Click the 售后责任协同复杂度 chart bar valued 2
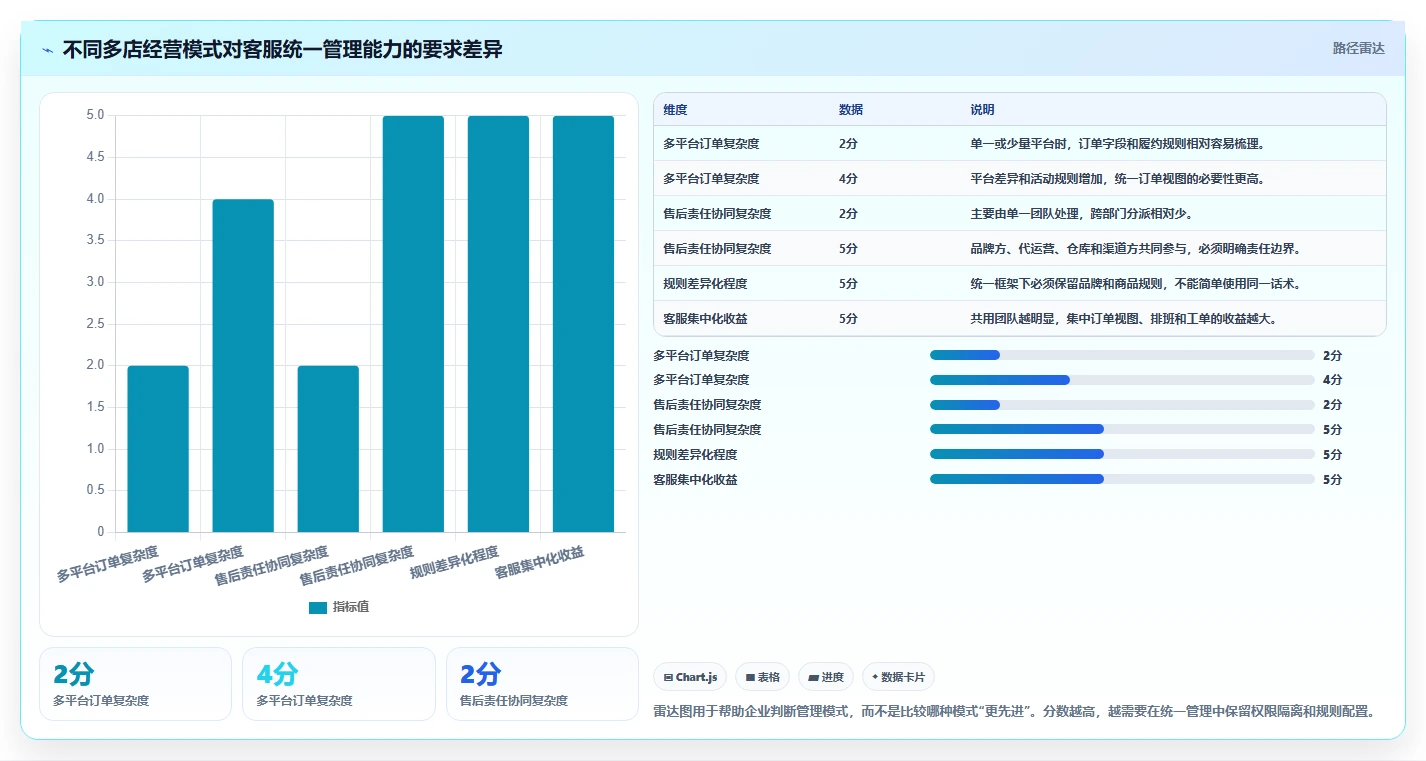Image resolution: width=1426 pixels, height=761 pixels. point(328,449)
